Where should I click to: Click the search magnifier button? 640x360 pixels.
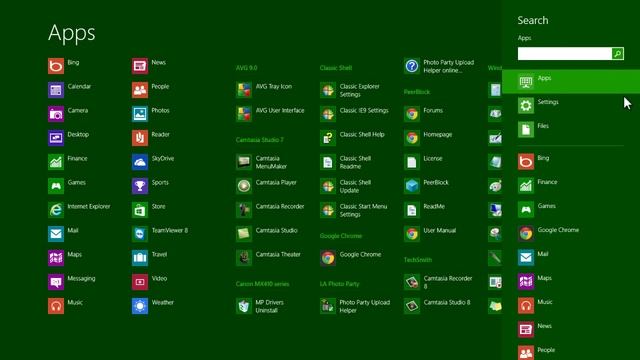point(618,53)
